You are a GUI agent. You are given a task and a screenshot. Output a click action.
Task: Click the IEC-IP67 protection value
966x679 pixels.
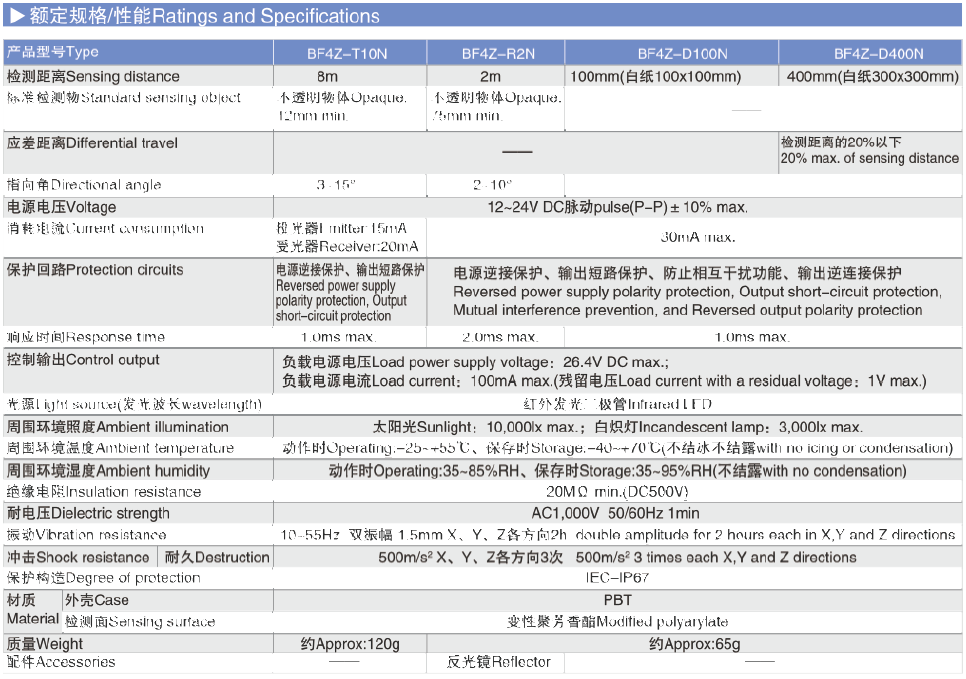(x=617, y=578)
